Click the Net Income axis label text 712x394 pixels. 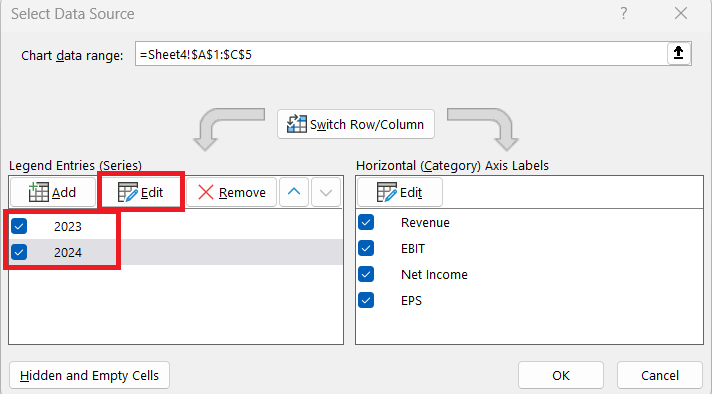tap(434, 275)
